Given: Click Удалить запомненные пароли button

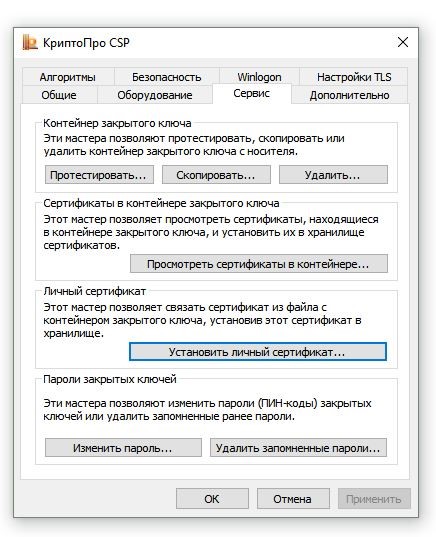Looking at the screenshot, I should click(x=298, y=448).
